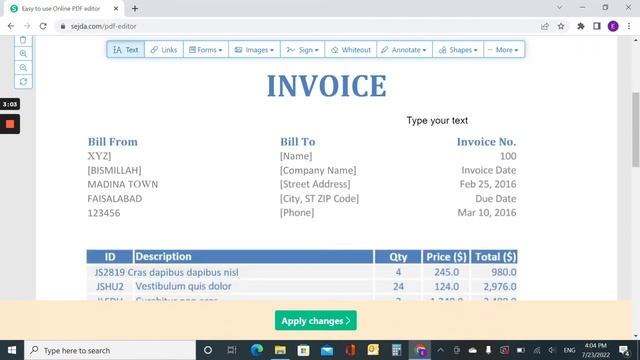The width and height of the screenshot is (640, 360).
Task: Open the notification center
Action: coord(624,350)
